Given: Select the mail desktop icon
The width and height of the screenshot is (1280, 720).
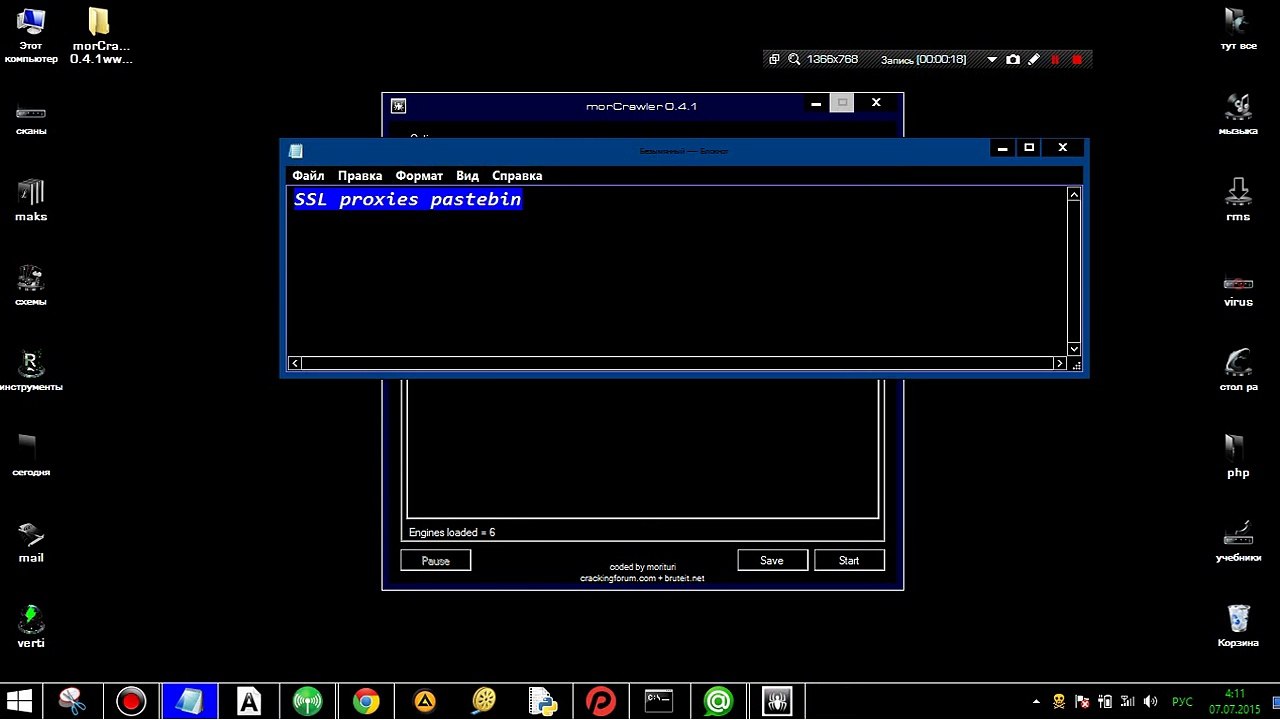Looking at the screenshot, I should [31, 541].
